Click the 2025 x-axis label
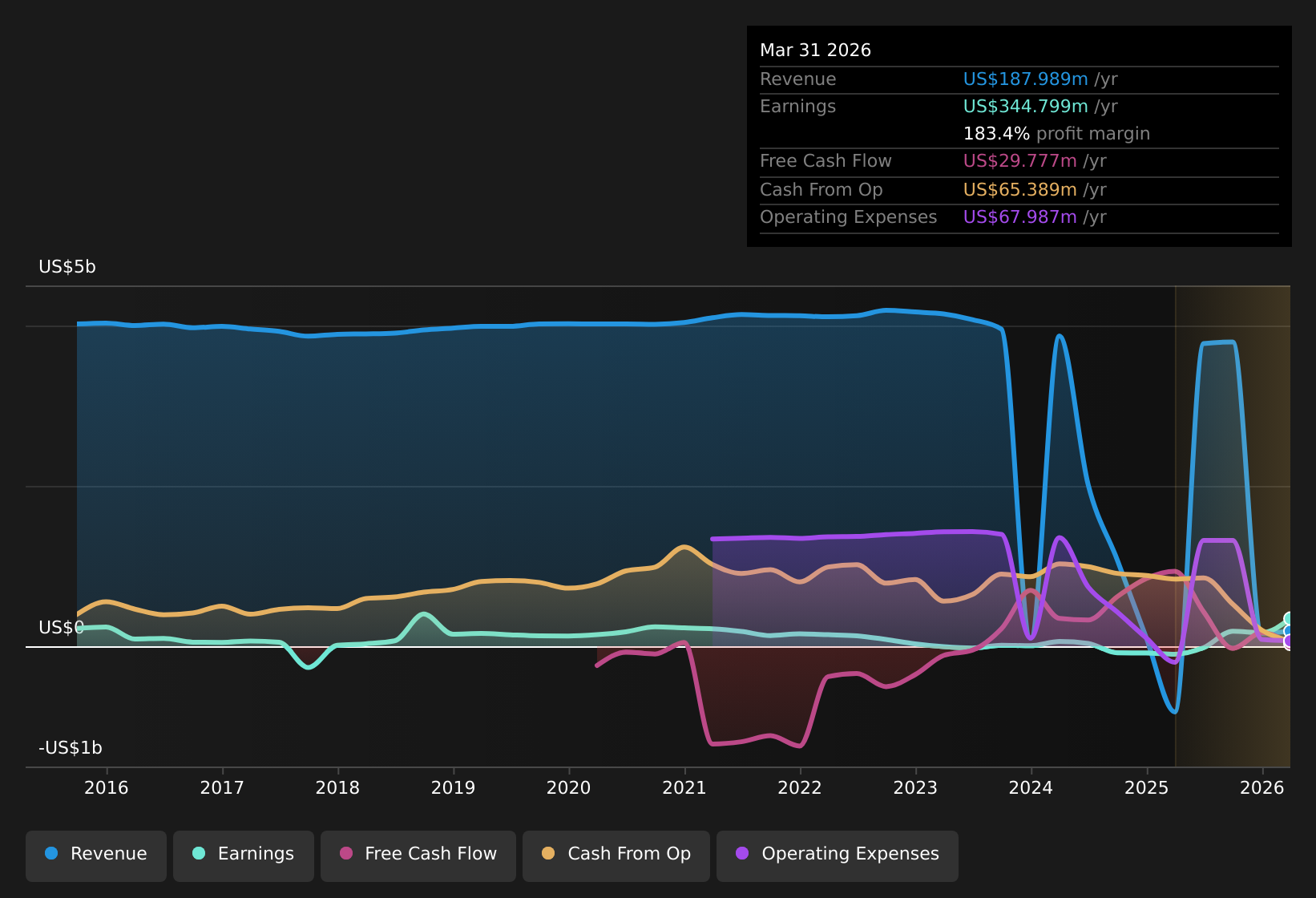 [x=1147, y=788]
